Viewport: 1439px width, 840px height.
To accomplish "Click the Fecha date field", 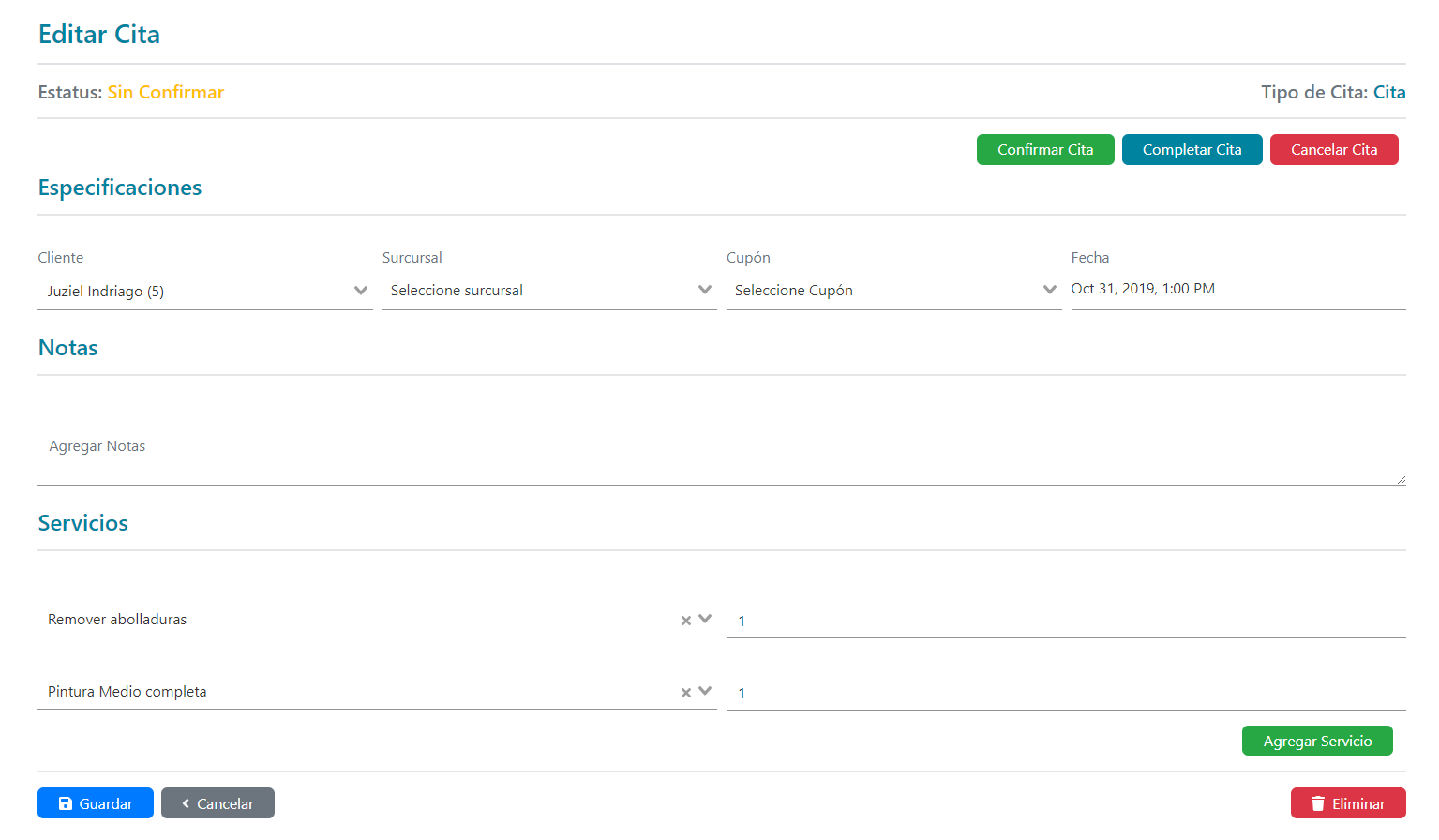I will tap(1237, 289).
